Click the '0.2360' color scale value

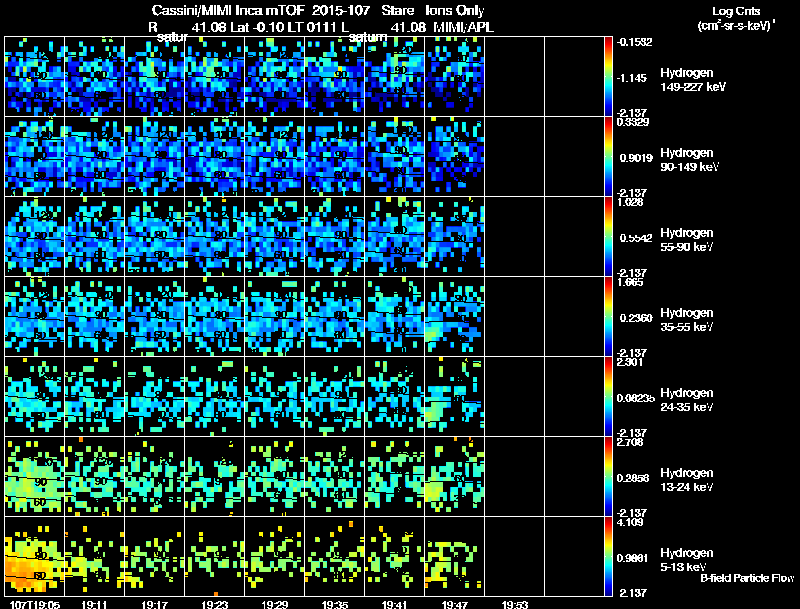click(x=636, y=318)
